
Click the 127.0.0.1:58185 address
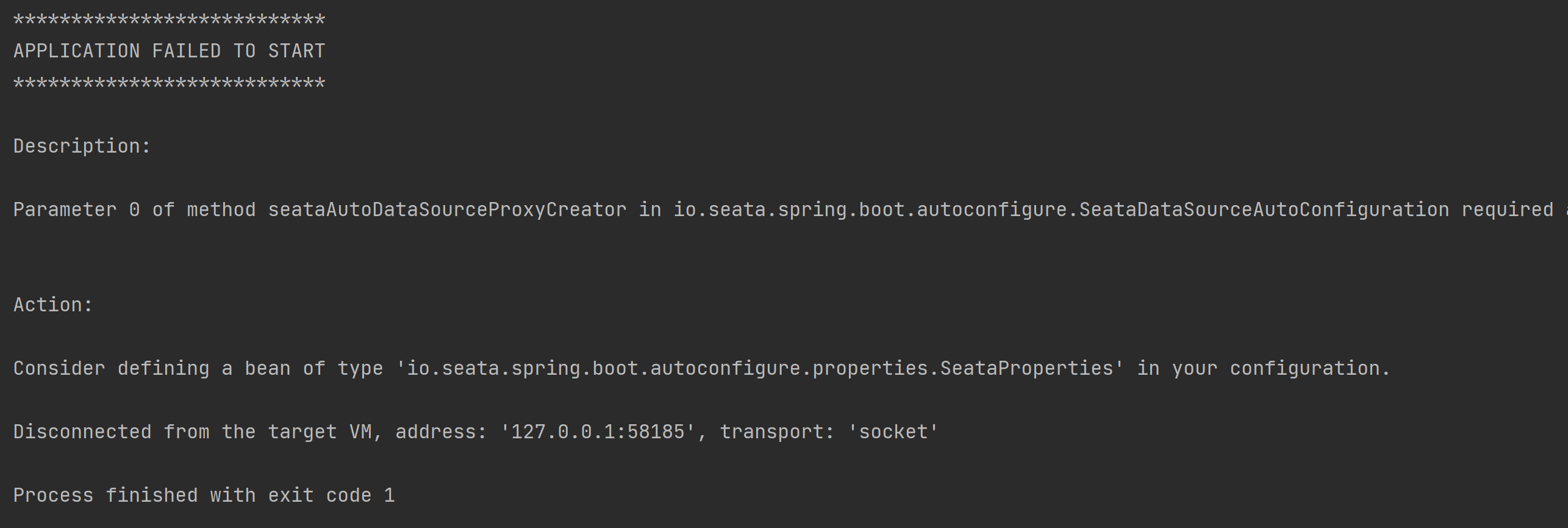pos(598,432)
